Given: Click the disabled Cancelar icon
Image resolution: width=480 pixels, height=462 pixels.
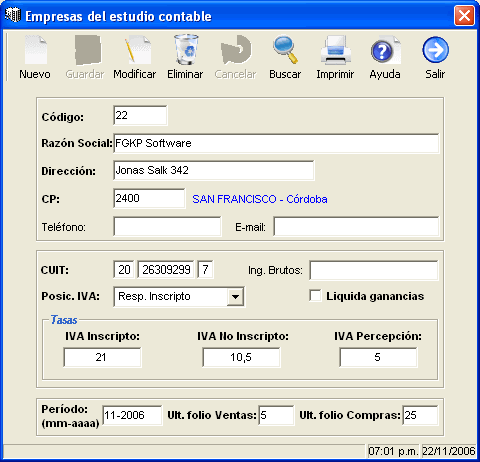Looking at the screenshot, I should [236, 50].
